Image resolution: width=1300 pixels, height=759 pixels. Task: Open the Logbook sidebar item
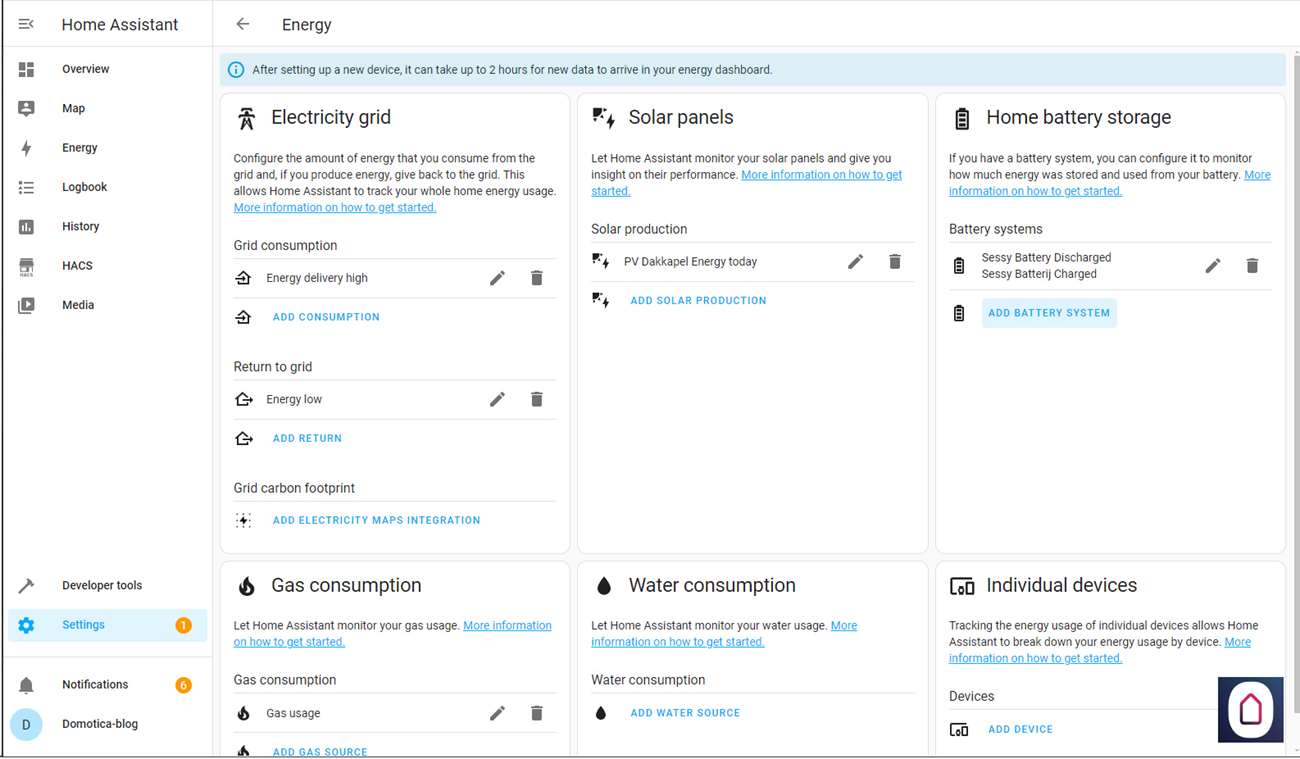[x=84, y=187]
